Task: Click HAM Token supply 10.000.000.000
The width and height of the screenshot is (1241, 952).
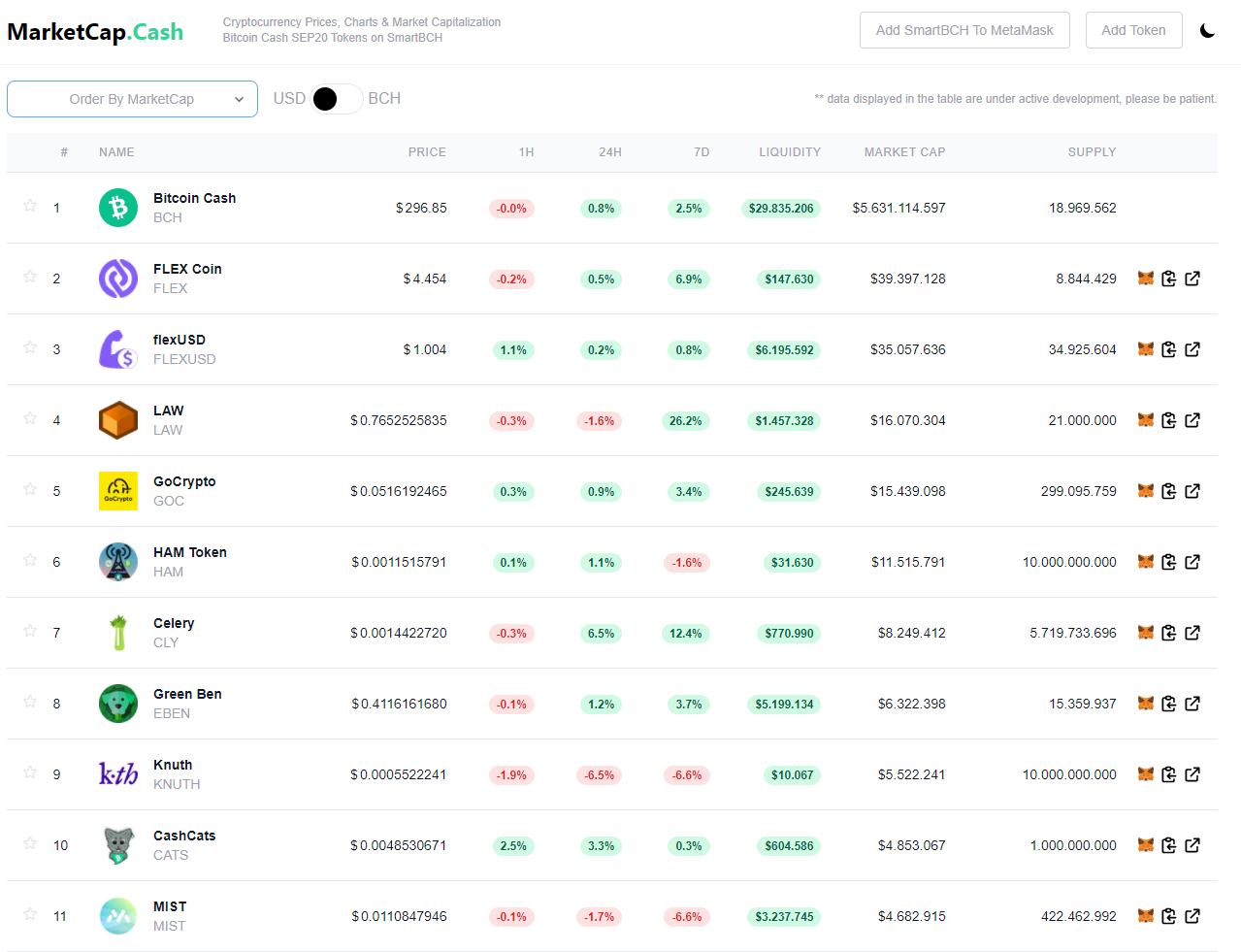Action: (x=1069, y=562)
